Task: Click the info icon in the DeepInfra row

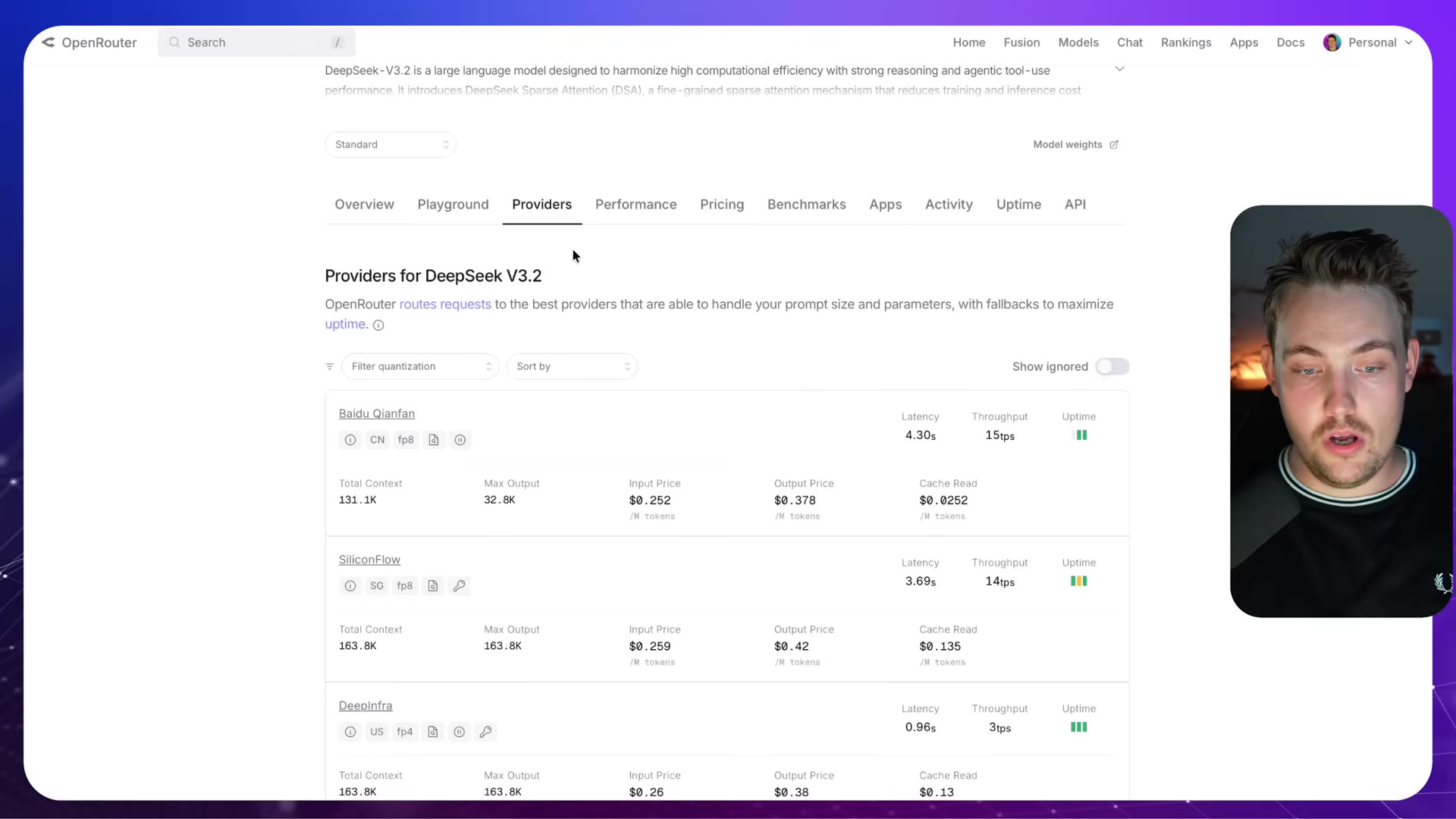Action: click(350, 732)
